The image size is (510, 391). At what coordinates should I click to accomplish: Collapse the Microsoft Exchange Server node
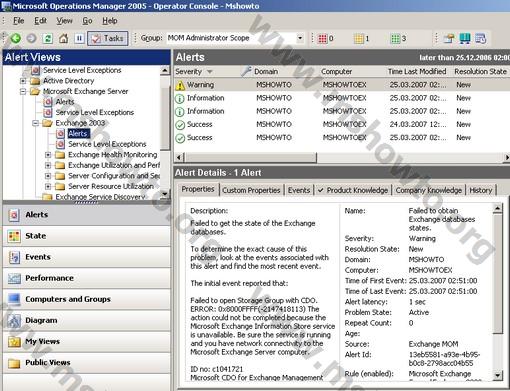(23, 91)
